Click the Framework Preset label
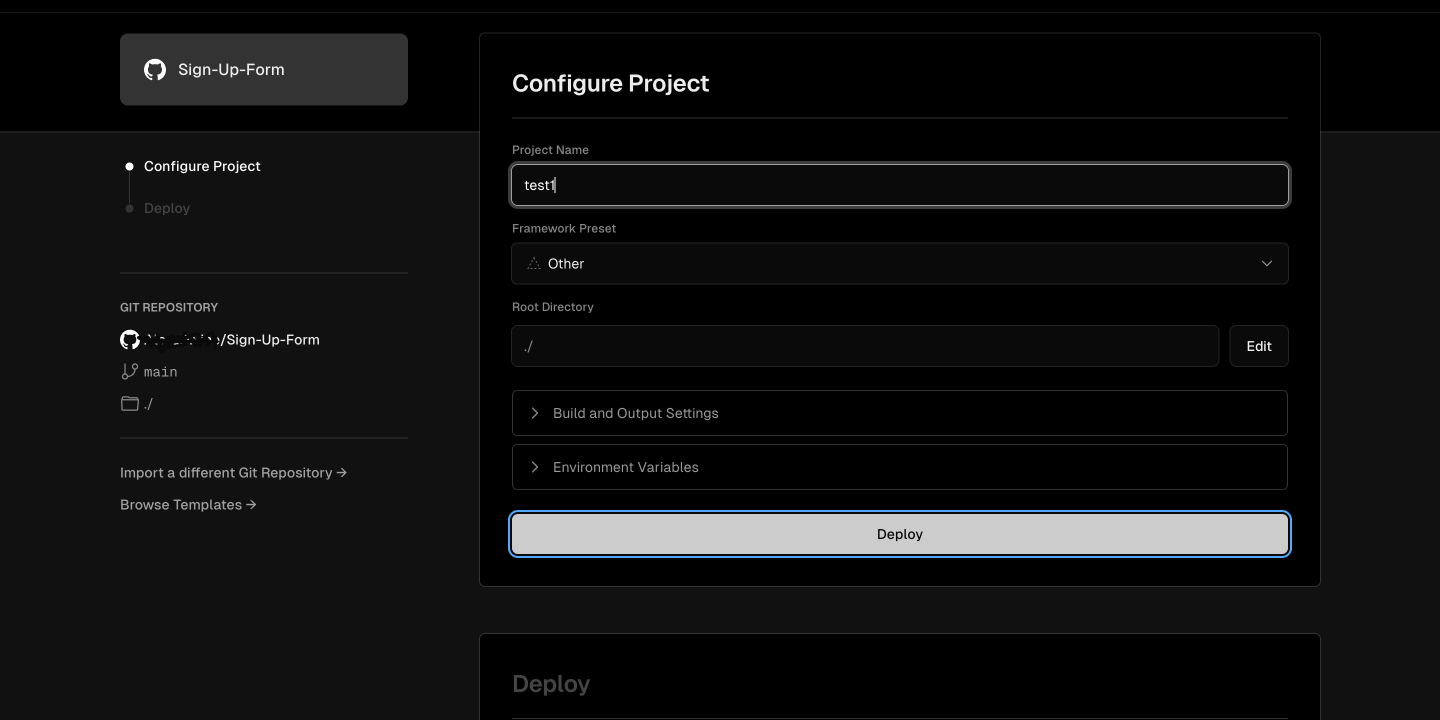 coord(564,228)
